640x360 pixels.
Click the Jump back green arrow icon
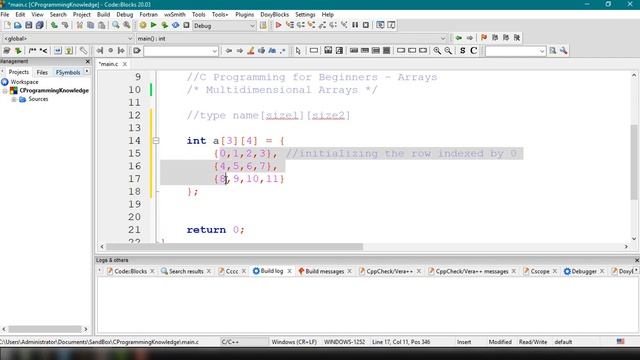(459, 38)
